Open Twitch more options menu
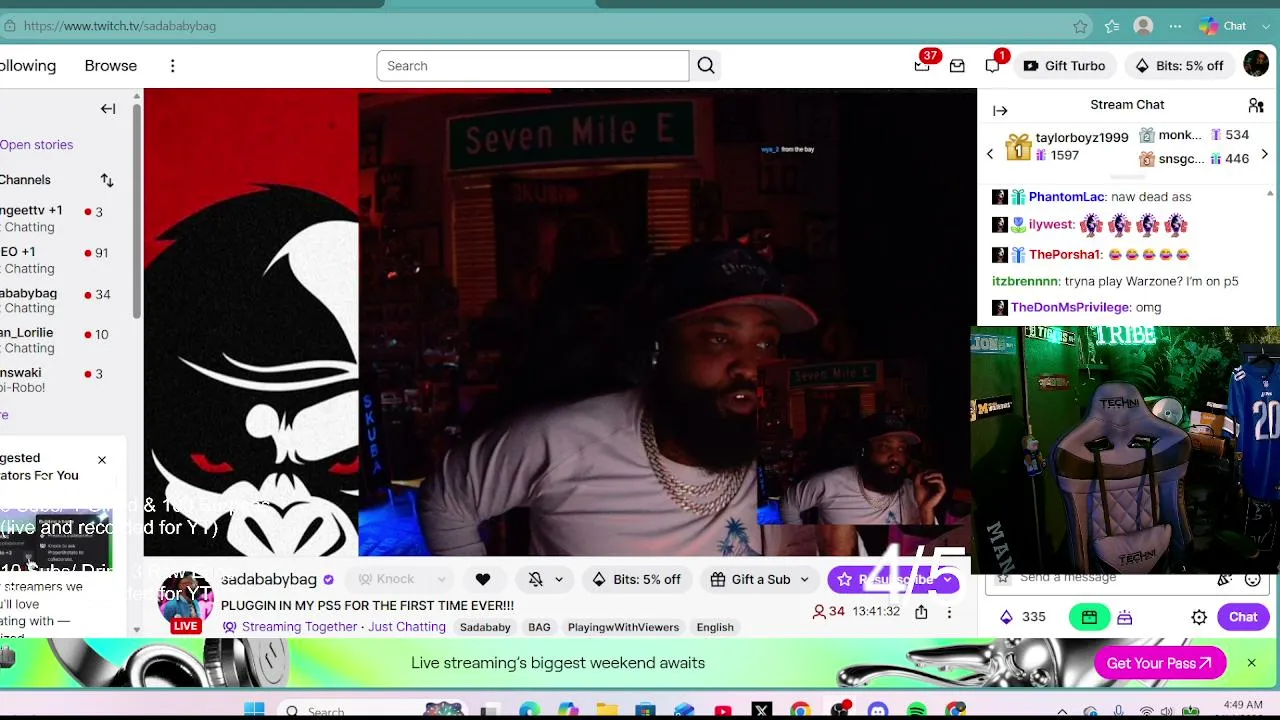The image size is (1280, 720). (x=172, y=66)
